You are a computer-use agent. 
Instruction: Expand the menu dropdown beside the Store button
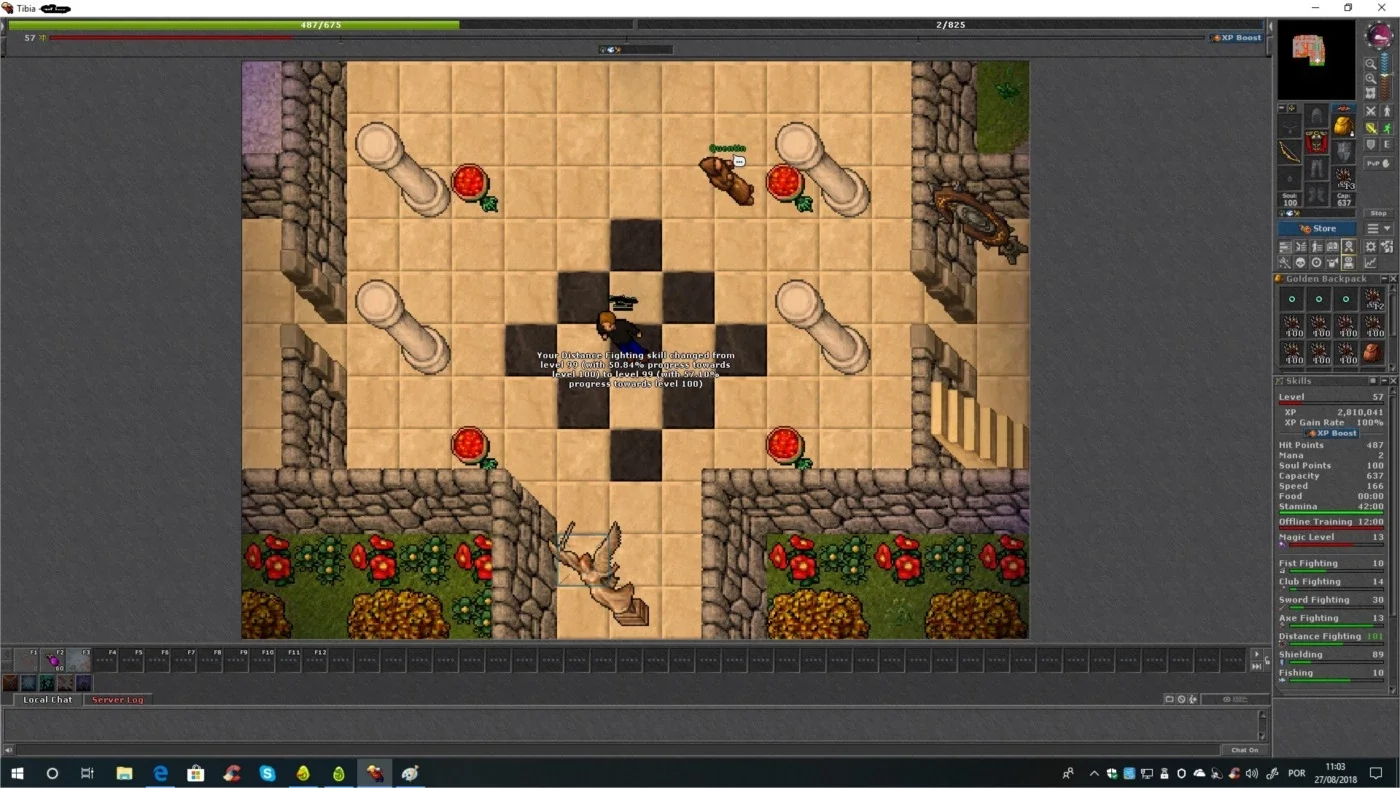(x=1379, y=229)
